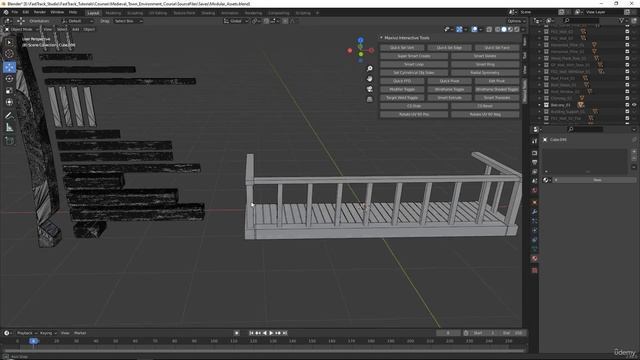Click the properties editor search field

(585, 129)
